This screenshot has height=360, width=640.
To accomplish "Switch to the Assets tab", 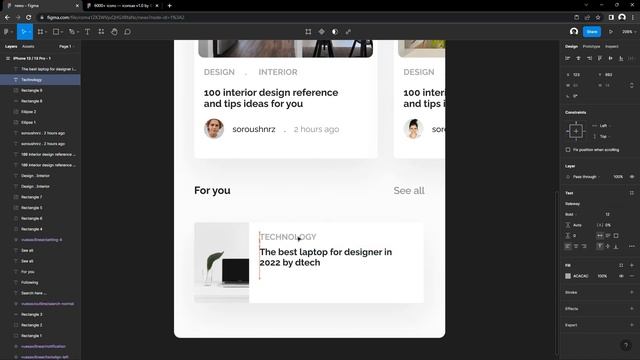I will click(28, 47).
